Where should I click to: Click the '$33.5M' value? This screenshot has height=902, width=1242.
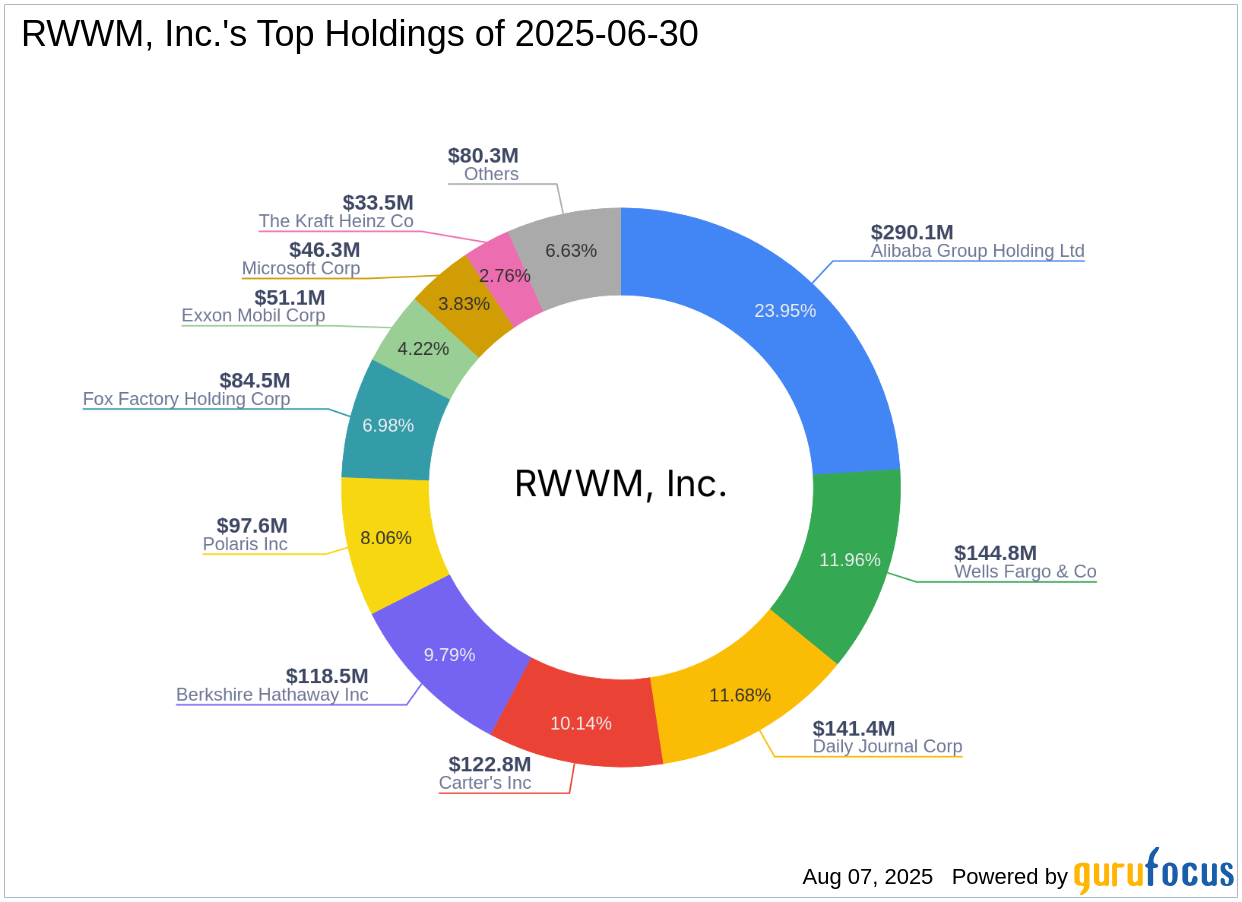378,203
